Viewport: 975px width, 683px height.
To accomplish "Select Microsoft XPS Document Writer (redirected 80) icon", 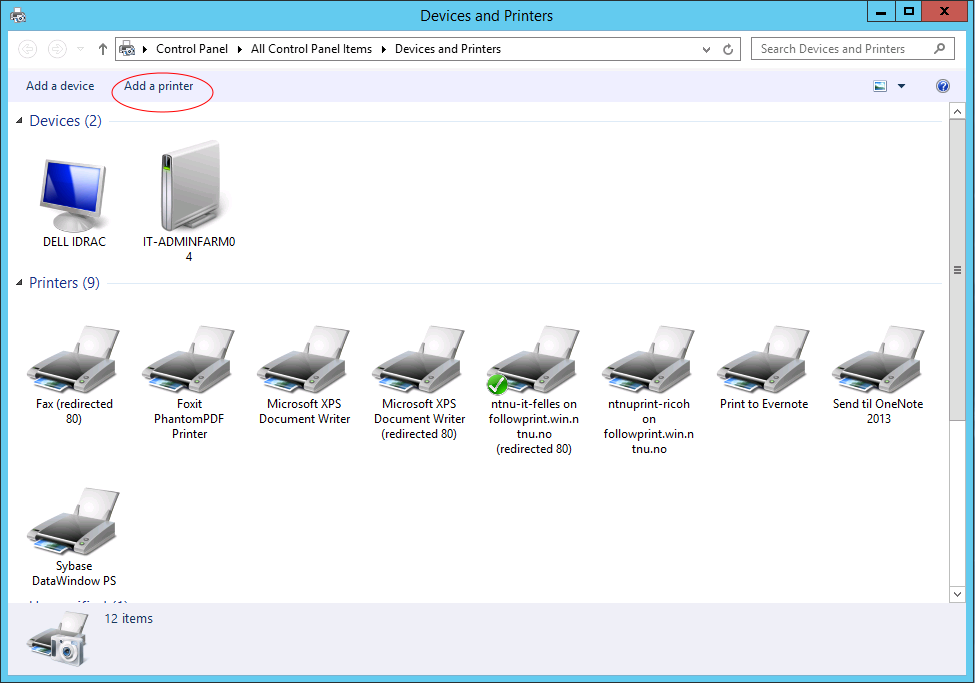I will pos(419,360).
